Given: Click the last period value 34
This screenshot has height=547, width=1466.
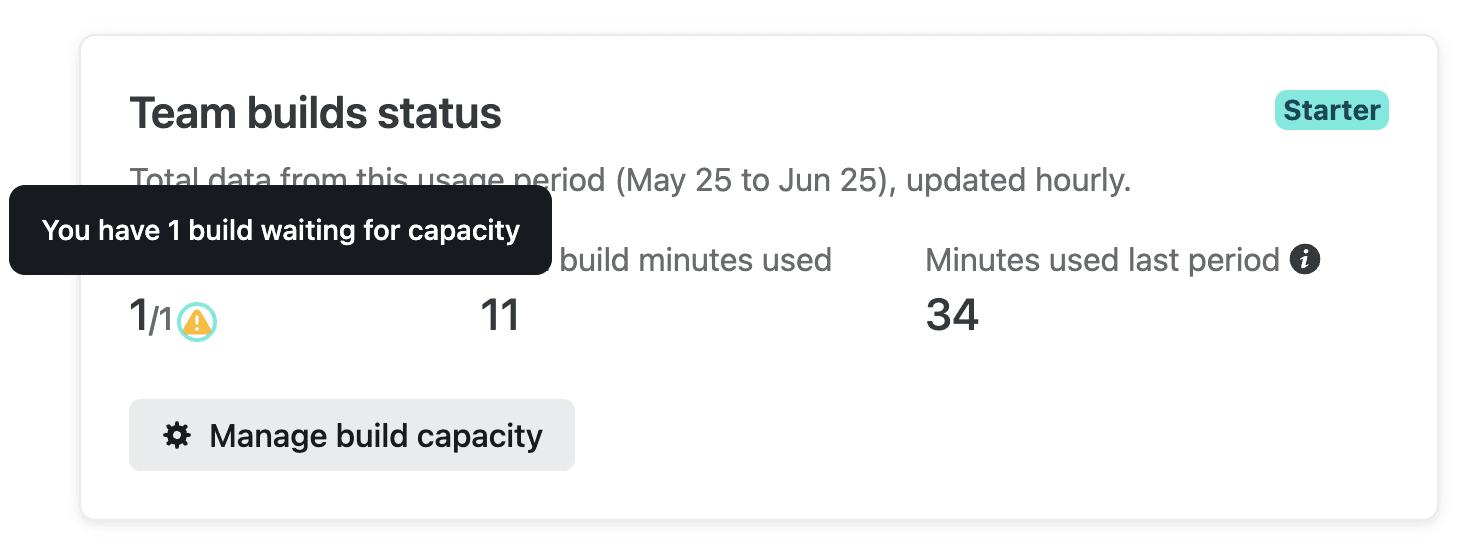Looking at the screenshot, I should click(x=951, y=316).
